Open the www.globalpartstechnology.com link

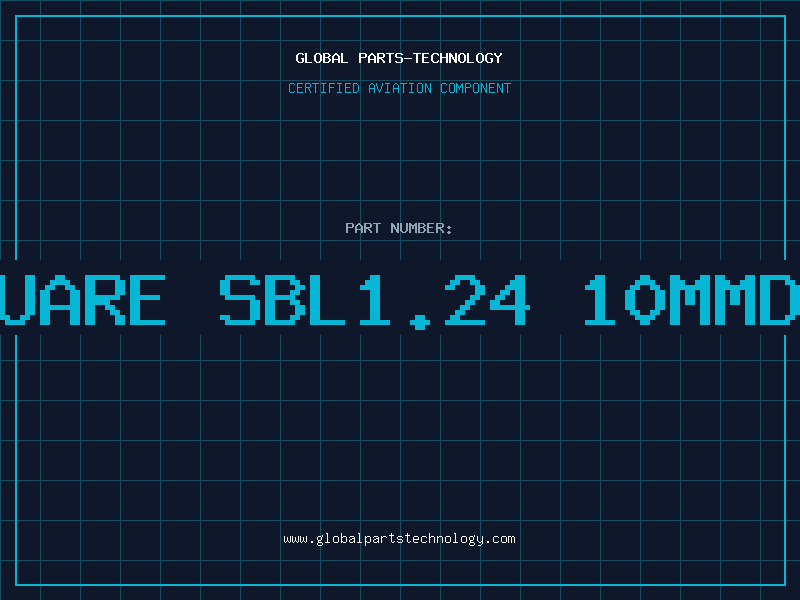click(399, 539)
